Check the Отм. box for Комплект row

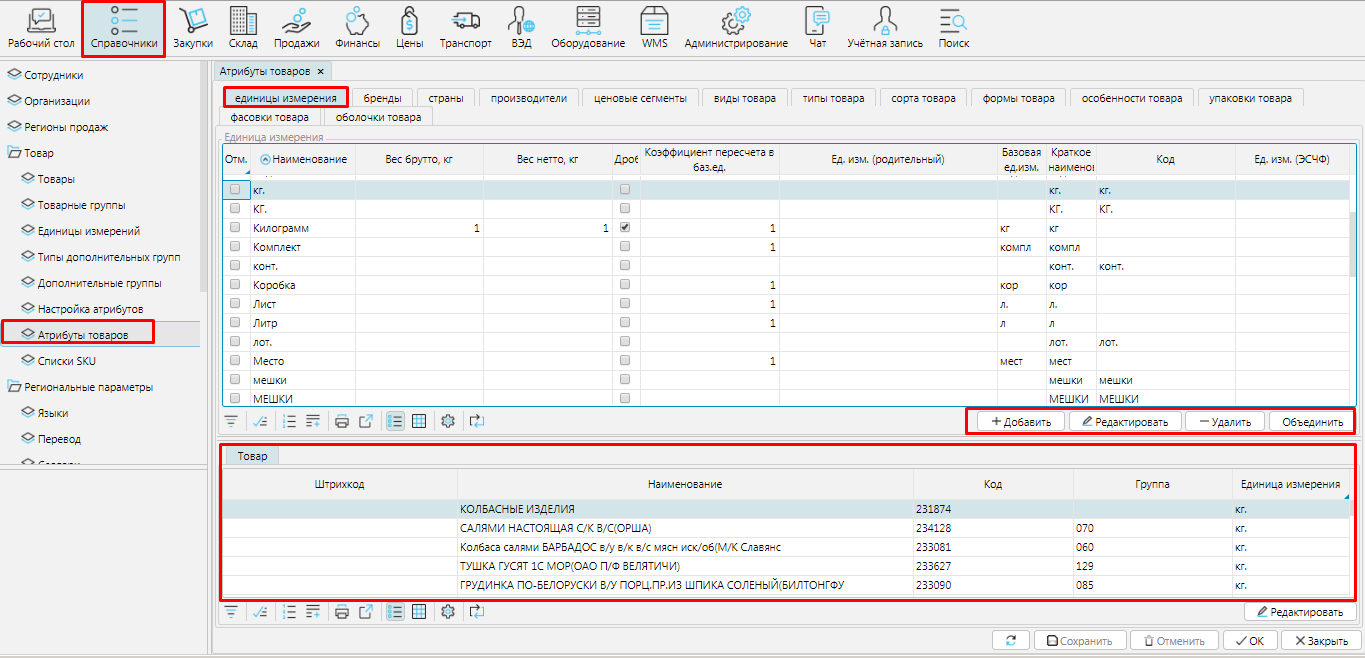[x=235, y=247]
